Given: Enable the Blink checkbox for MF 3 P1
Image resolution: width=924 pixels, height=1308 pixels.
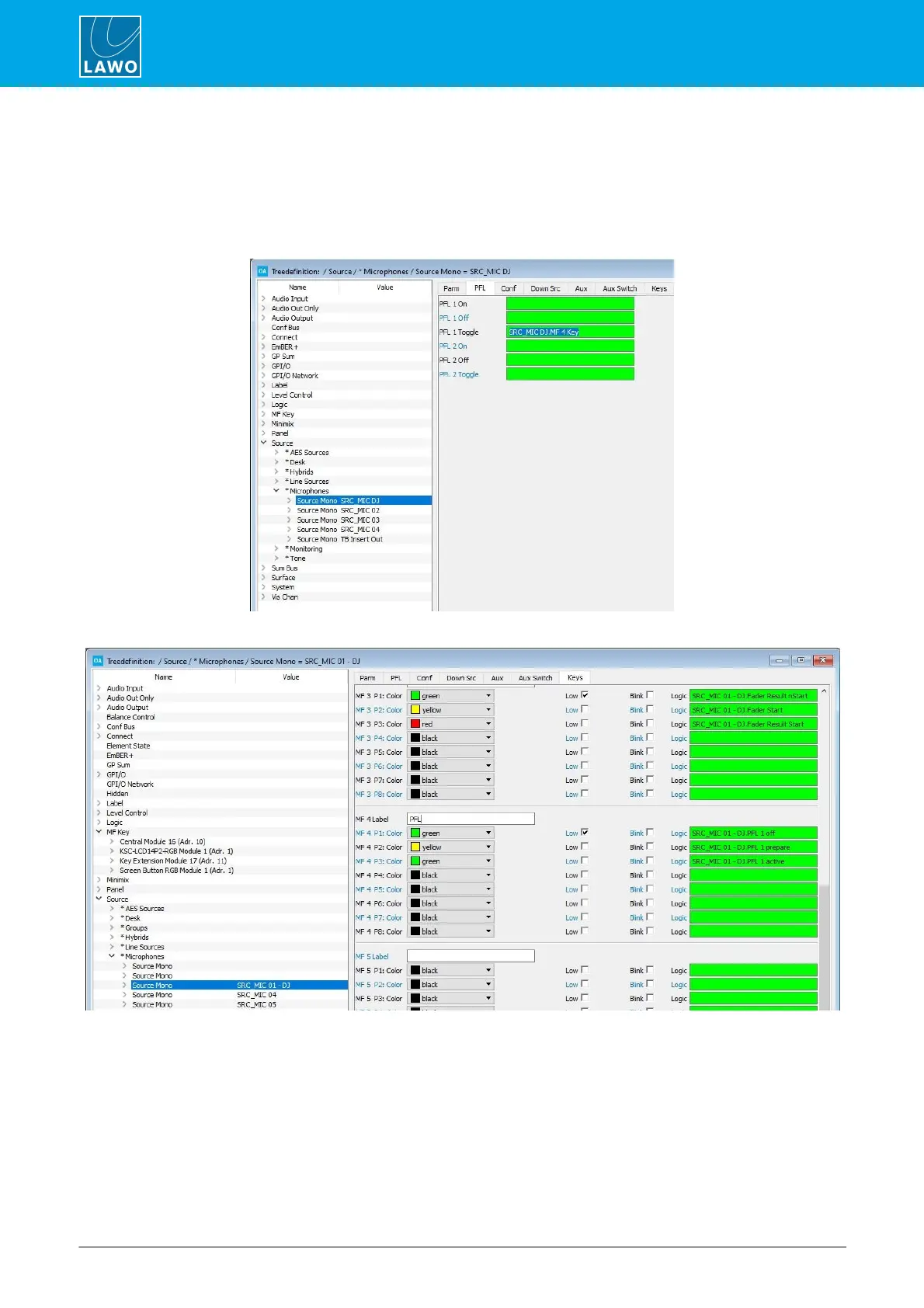Looking at the screenshot, I should point(650,695).
